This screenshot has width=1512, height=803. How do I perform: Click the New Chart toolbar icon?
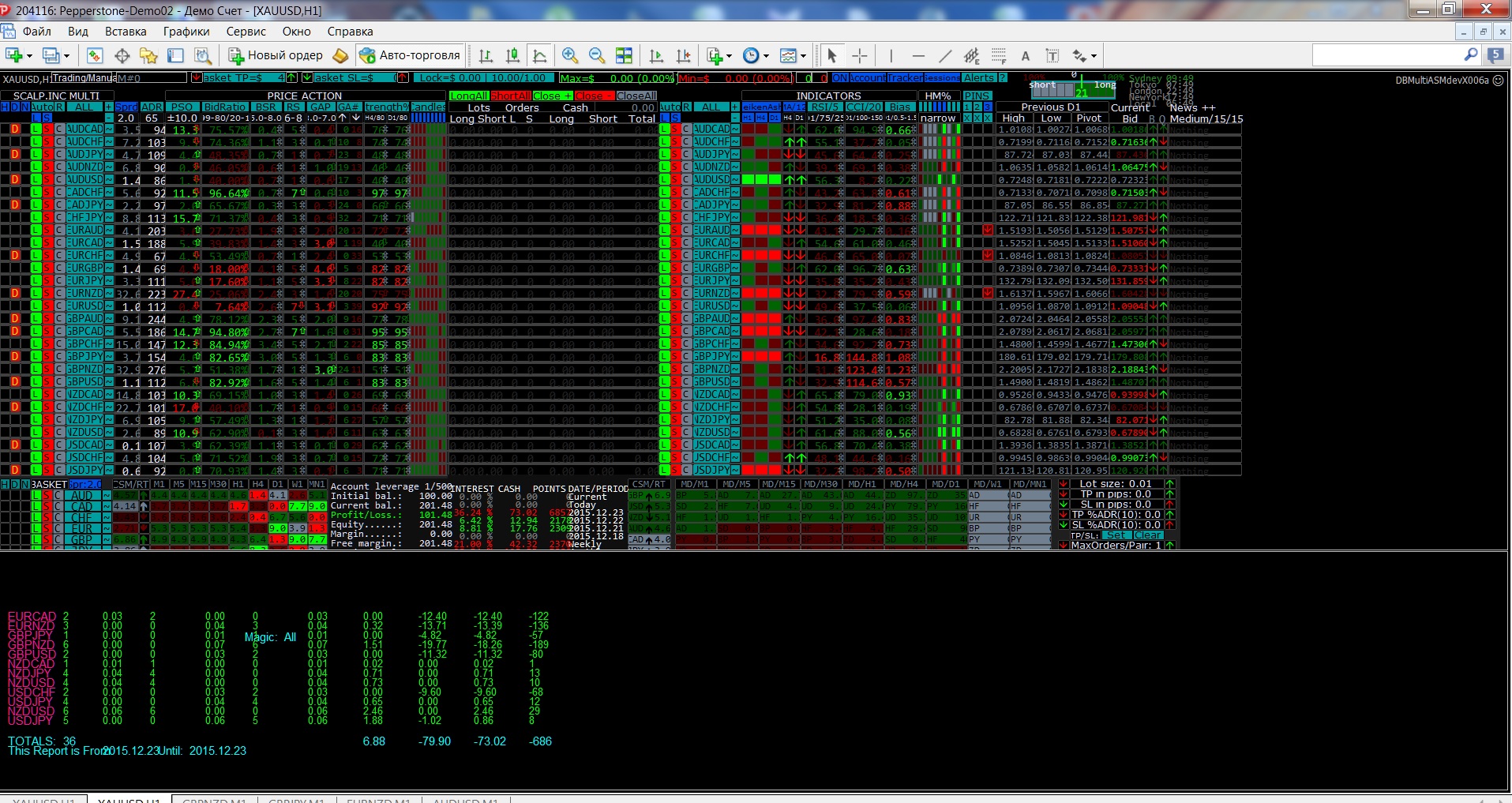tap(13, 55)
